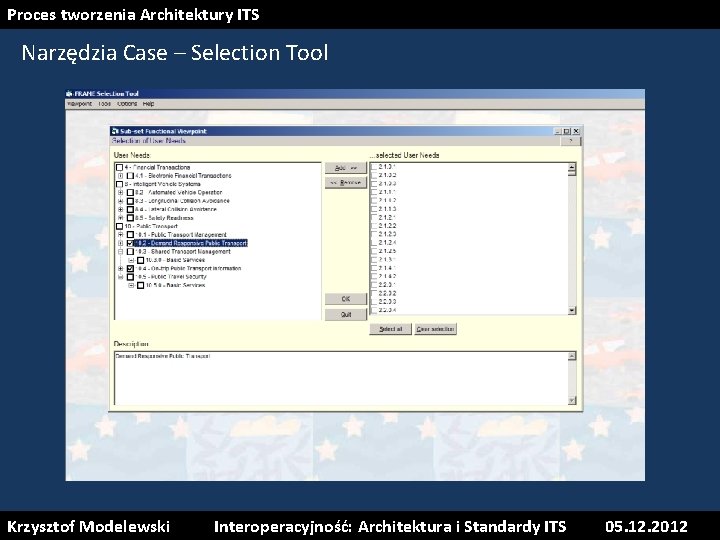Screen dimensions: 720x540
Task: Click the selected User Needs scroll down arrow
Action: pos(572,311)
